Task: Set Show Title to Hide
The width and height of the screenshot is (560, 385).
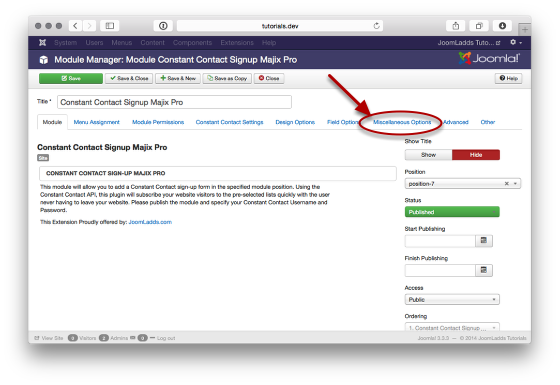Action: [x=476, y=155]
